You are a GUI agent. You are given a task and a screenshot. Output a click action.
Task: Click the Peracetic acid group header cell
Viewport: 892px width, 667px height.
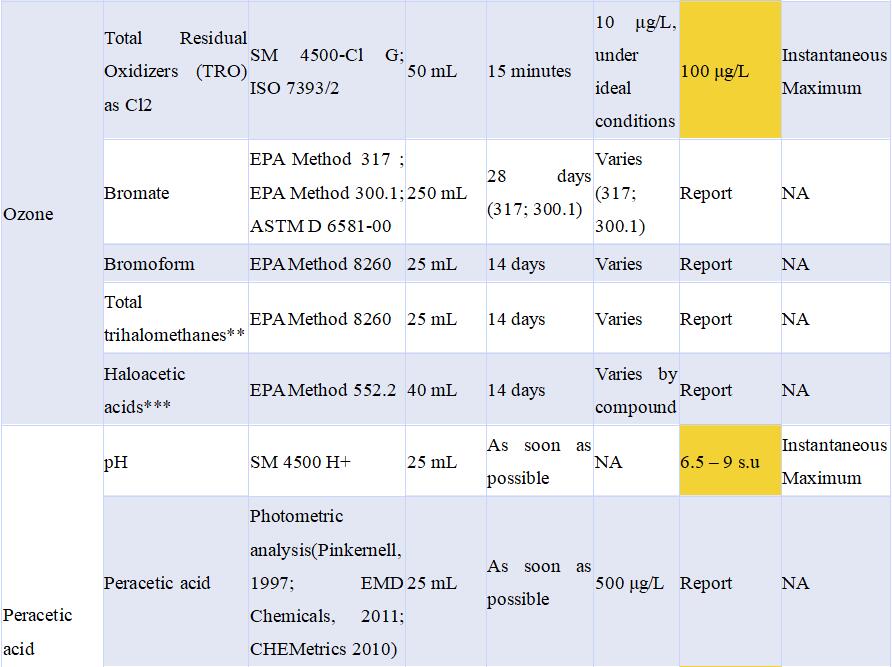[x=52, y=546]
